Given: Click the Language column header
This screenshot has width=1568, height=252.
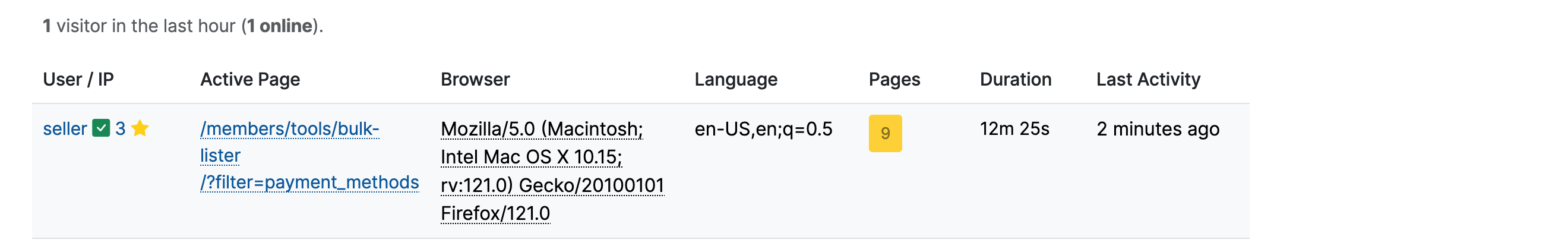Looking at the screenshot, I should point(735,80).
